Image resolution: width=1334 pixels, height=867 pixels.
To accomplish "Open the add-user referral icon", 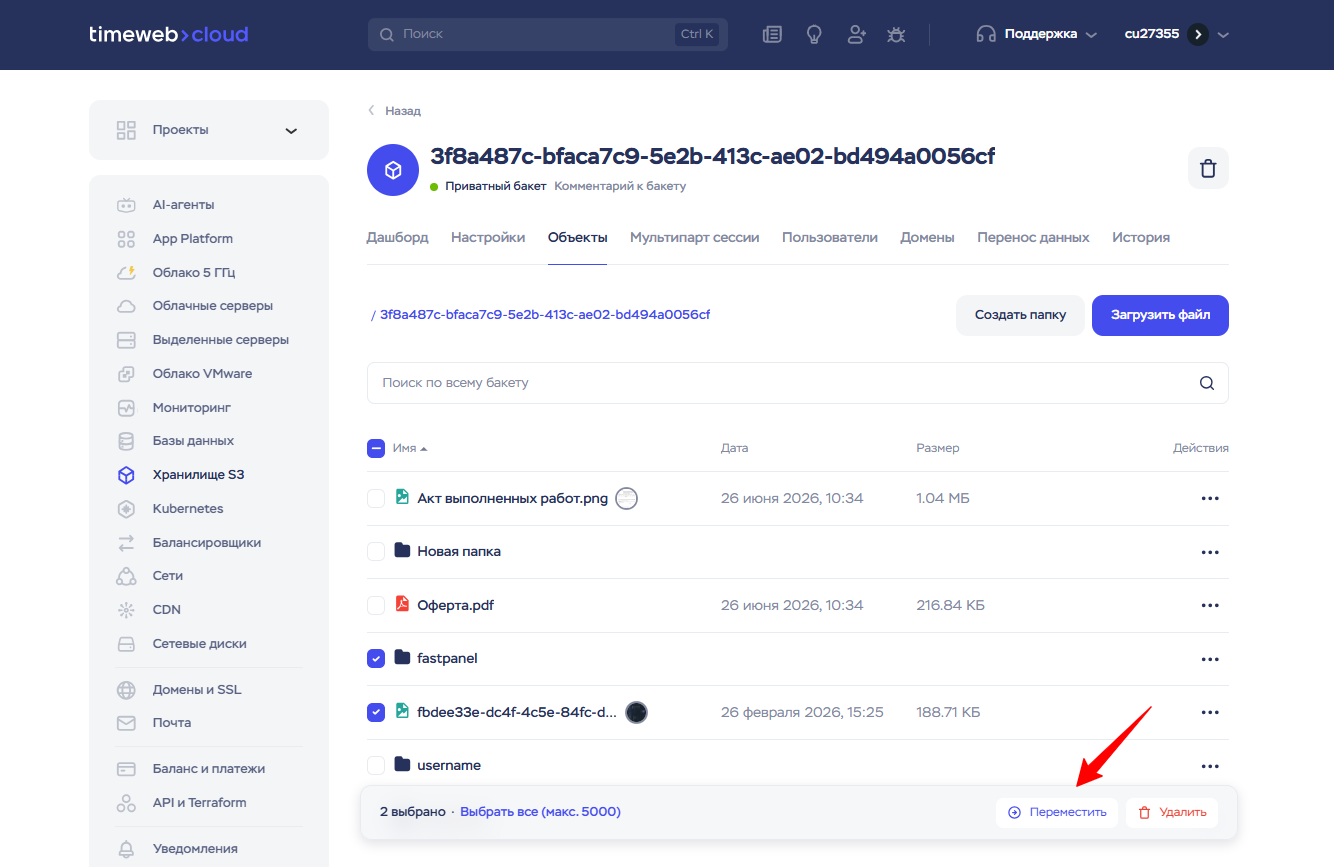I will coord(856,34).
